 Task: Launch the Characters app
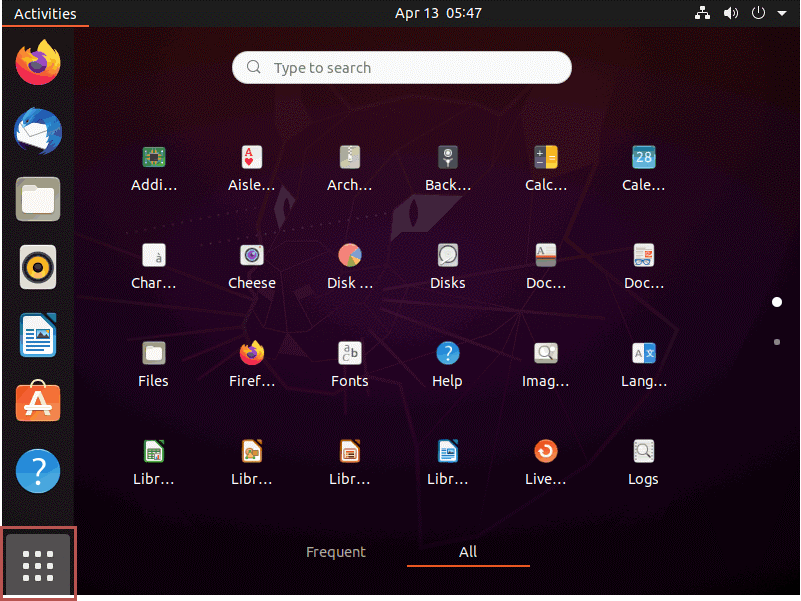pyautogui.click(x=154, y=267)
